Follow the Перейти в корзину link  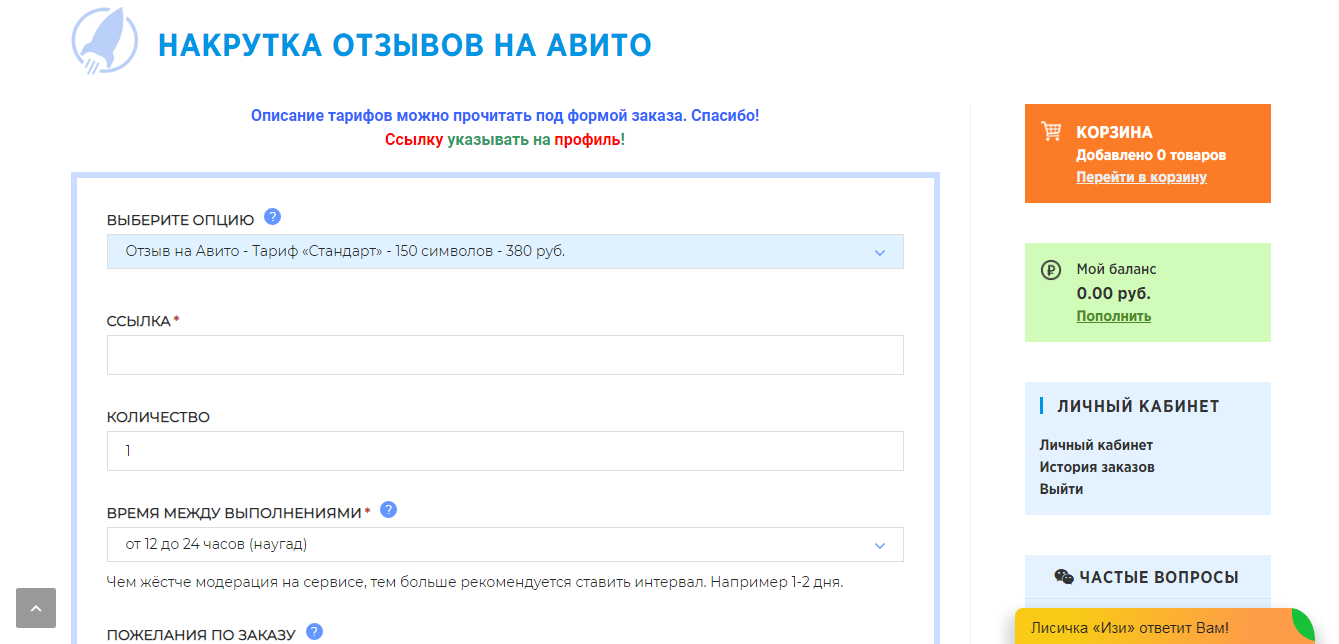tap(1141, 177)
